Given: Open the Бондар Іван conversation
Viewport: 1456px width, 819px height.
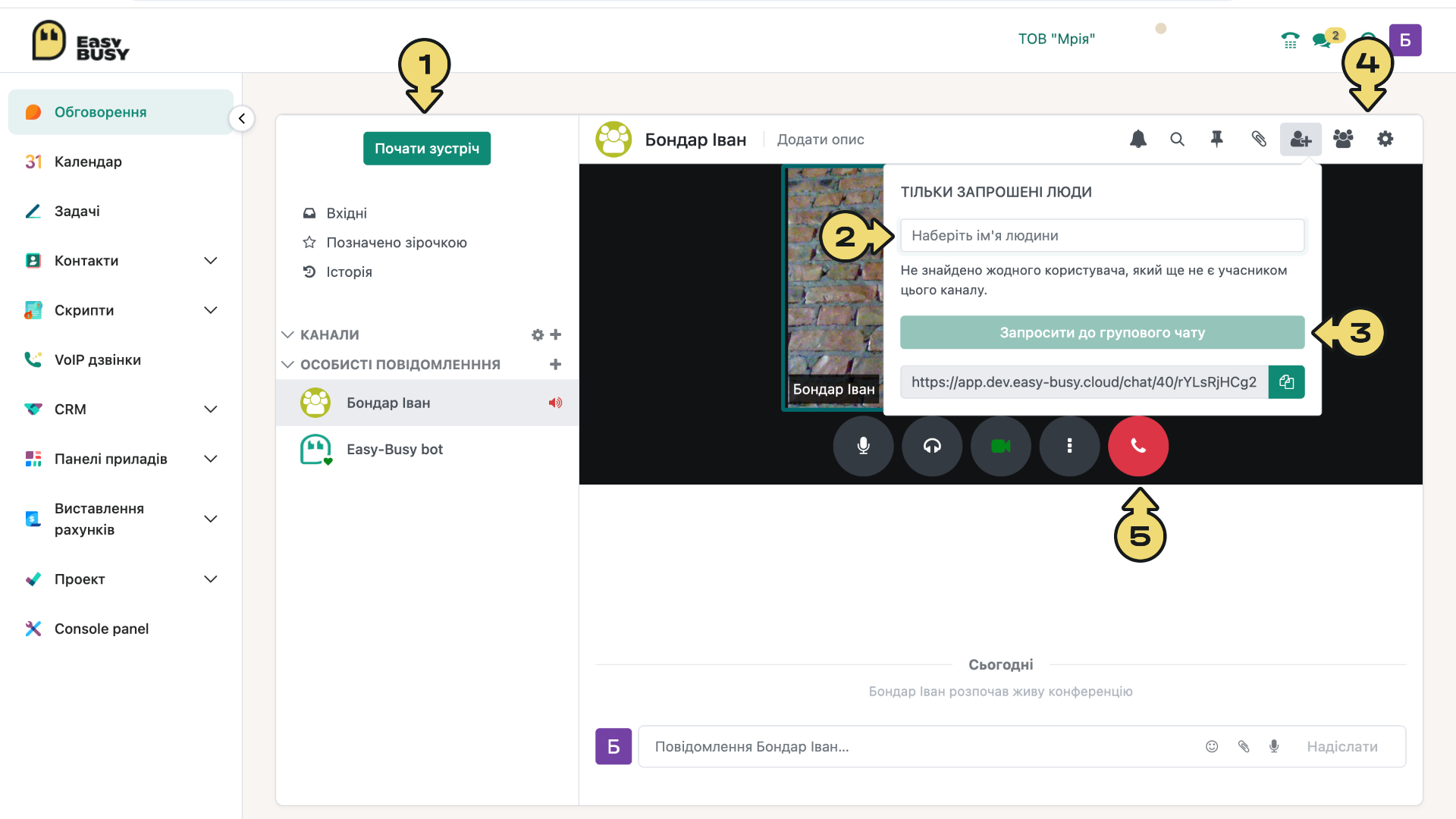Looking at the screenshot, I should tap(428, 403).
